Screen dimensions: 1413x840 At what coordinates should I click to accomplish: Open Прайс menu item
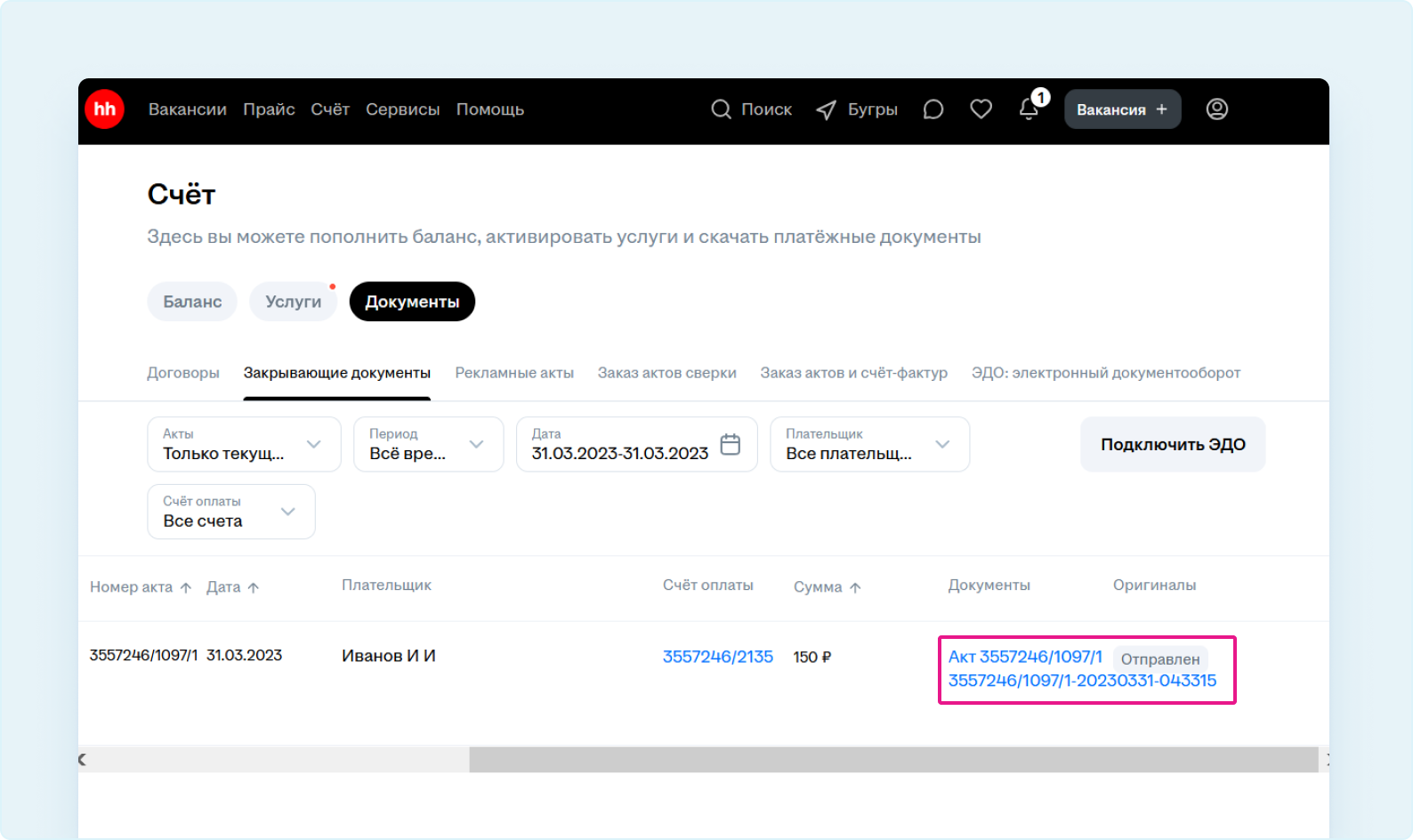[269, 109]
